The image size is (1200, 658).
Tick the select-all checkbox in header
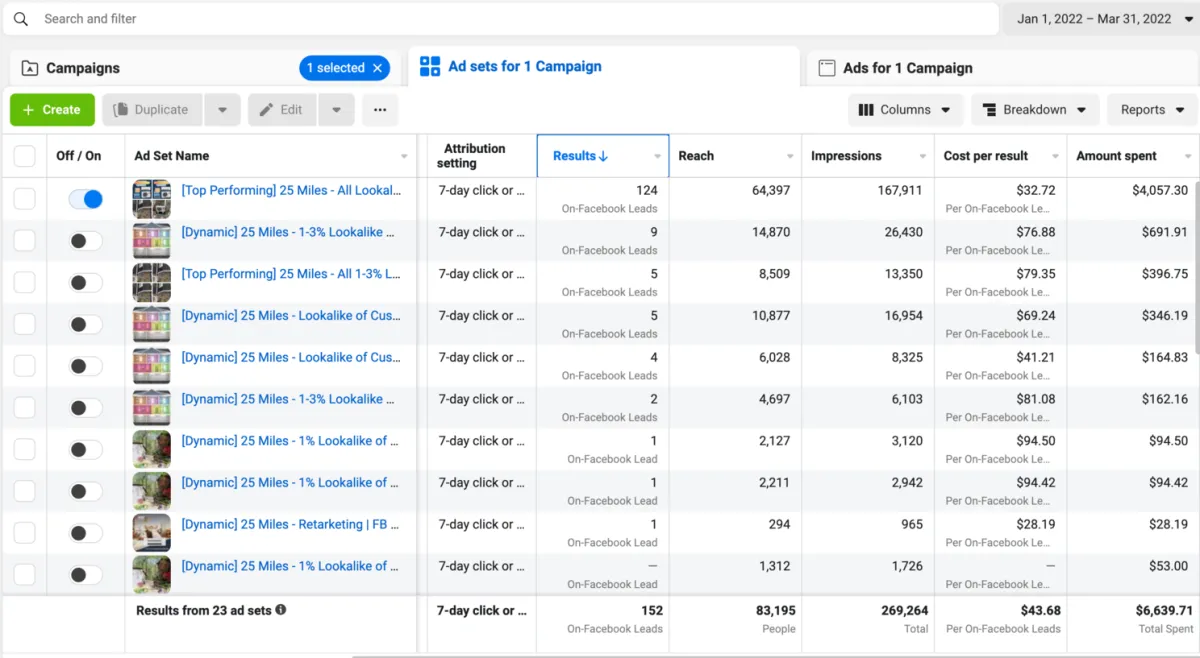pos(24,156)
